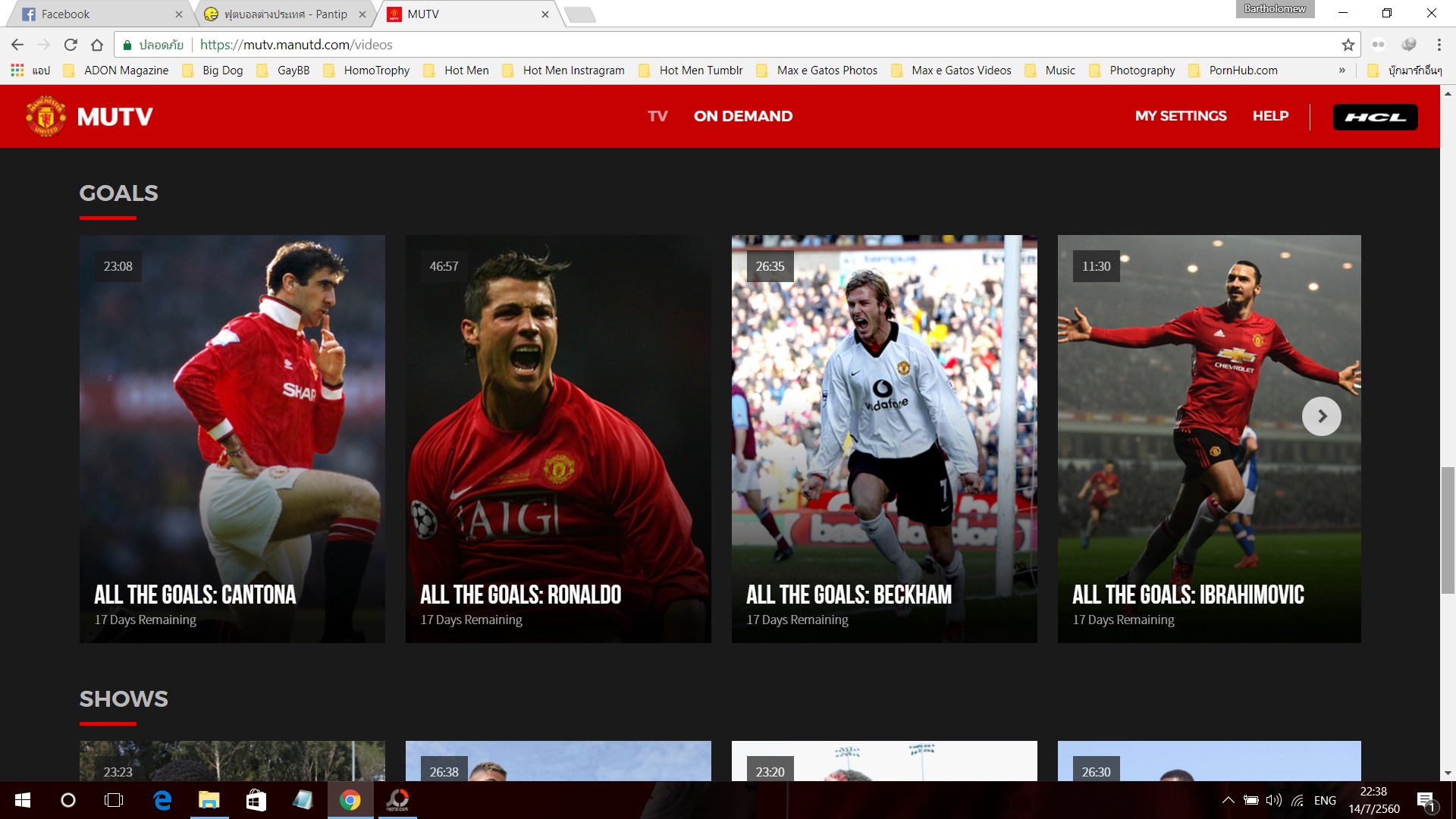Viewport: 1456px width, 819px height.
Task: Open the PhotoScape taskbar icon
Action: [397, 800]
